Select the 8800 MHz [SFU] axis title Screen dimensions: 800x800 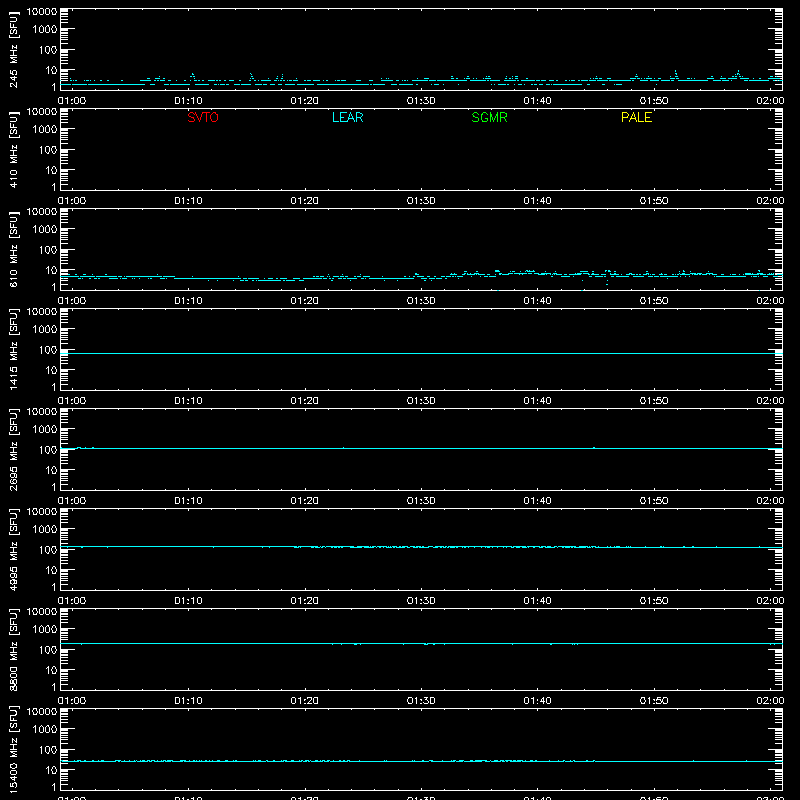(x=13, y=649)
